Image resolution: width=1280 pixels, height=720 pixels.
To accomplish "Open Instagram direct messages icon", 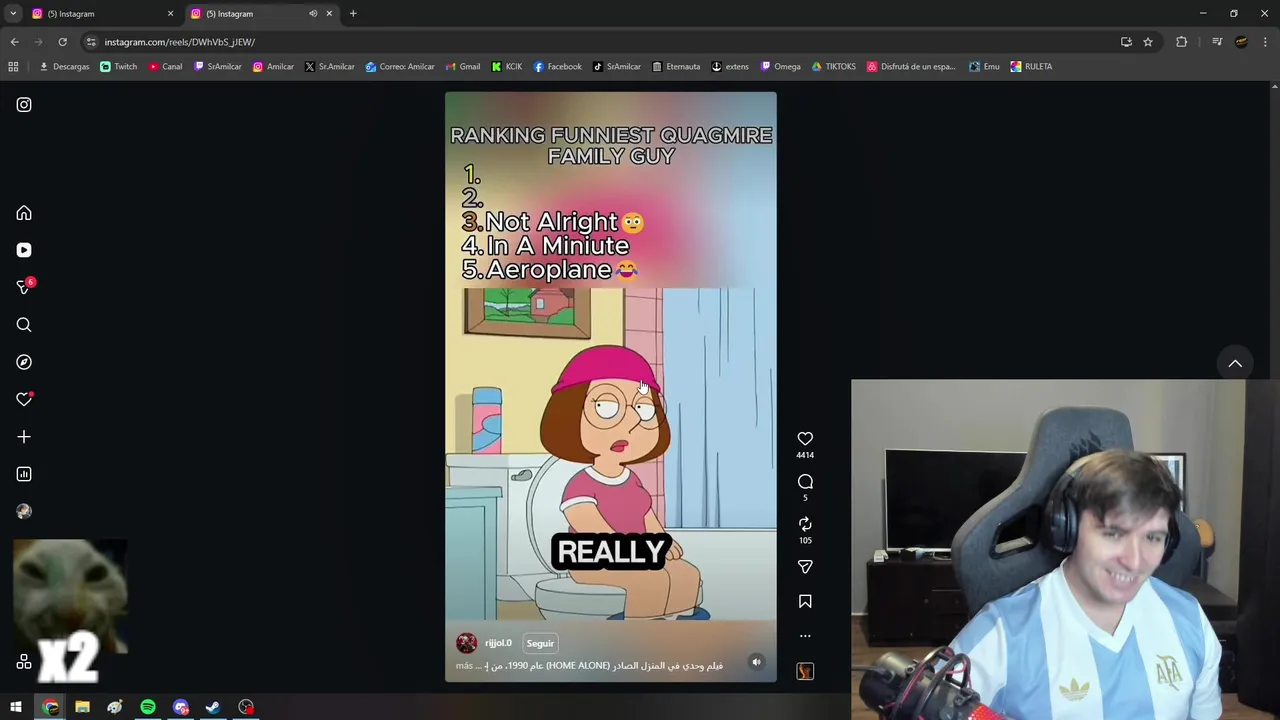I will (x=24, y=287).
